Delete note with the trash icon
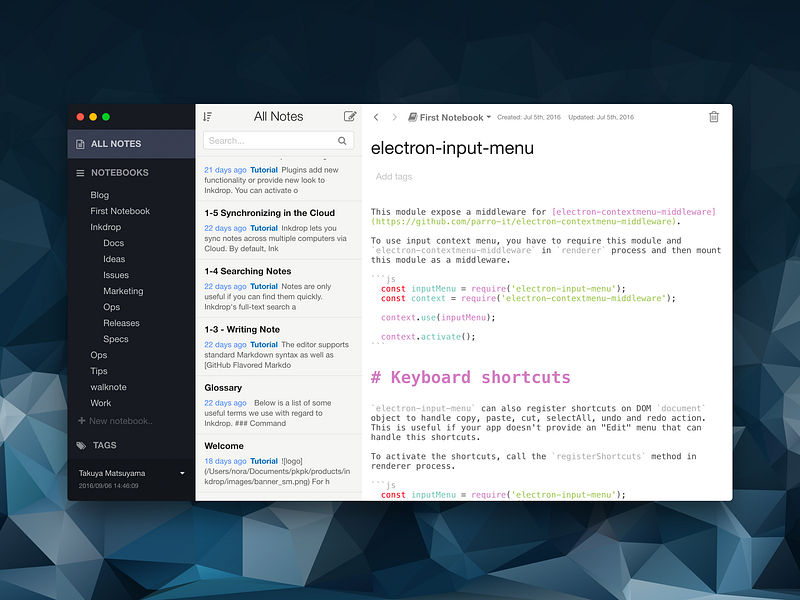 714,117
